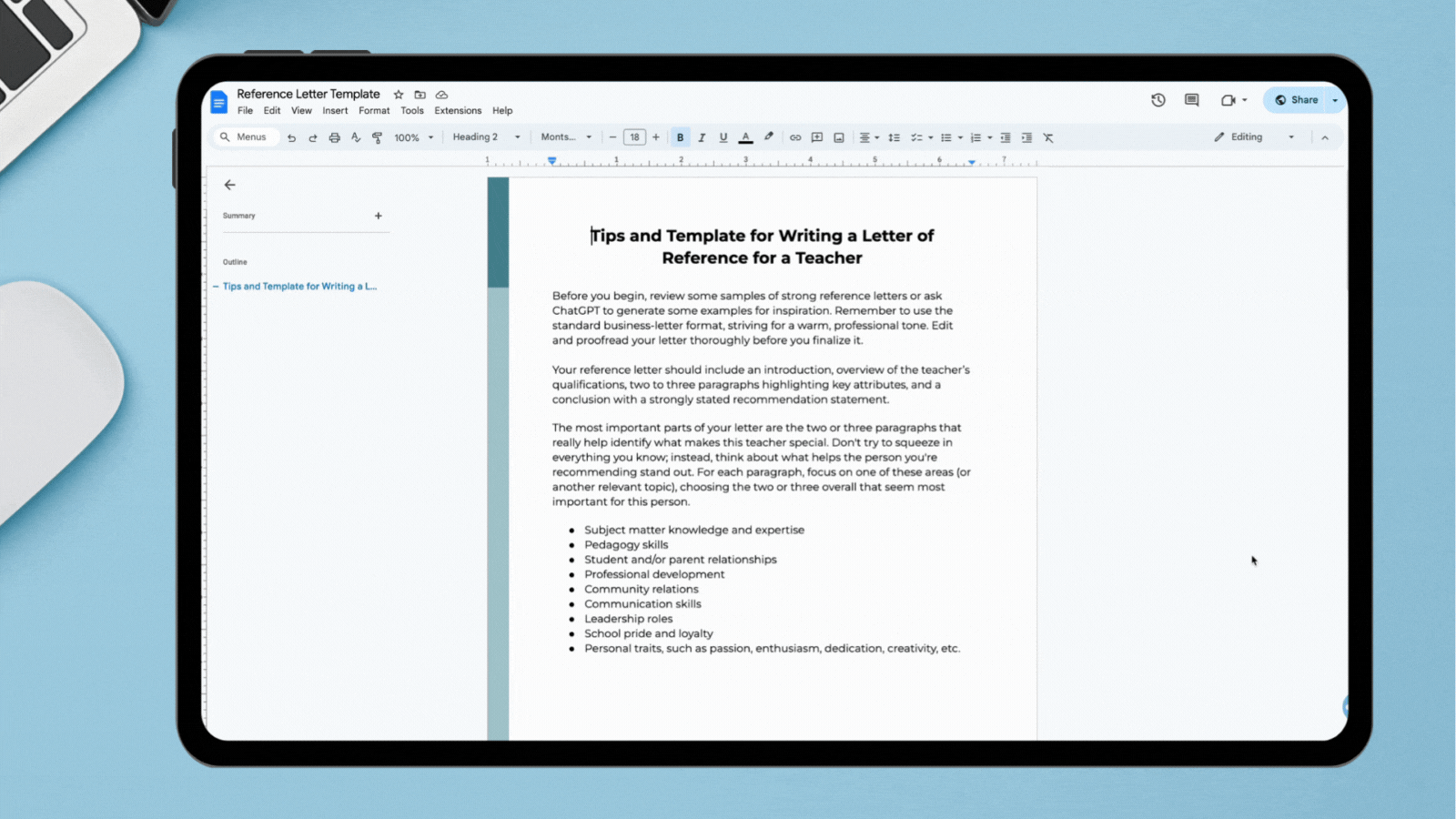1456x819 pixels.
Task: Expand the checklist dropdown arrow
Action: [931, 138]
